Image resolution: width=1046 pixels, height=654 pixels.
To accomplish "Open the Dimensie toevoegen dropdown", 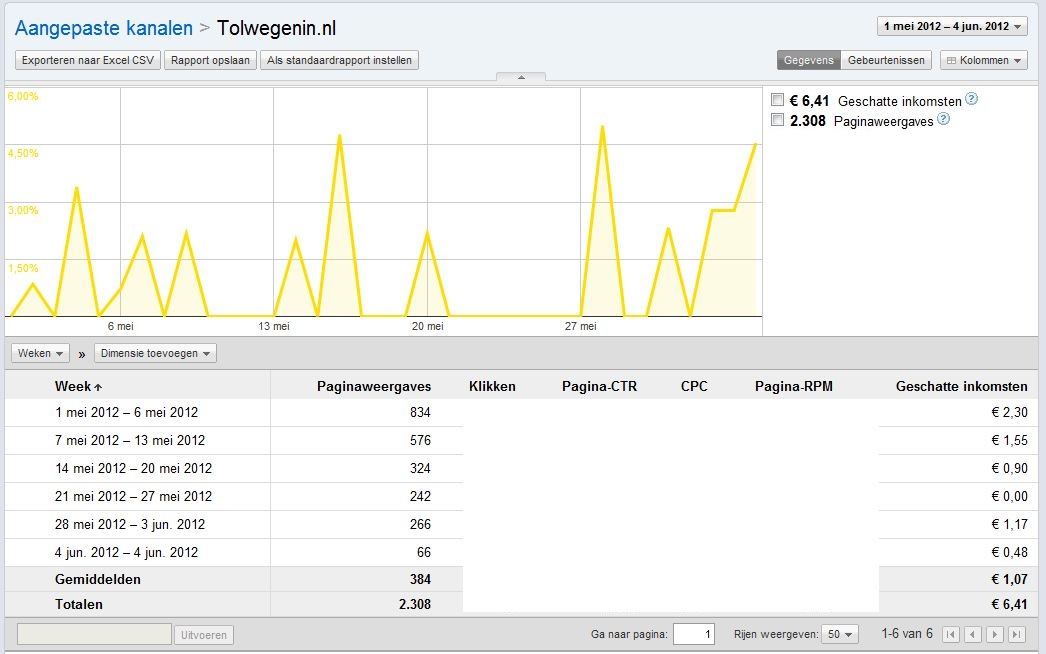I will 155,353.
